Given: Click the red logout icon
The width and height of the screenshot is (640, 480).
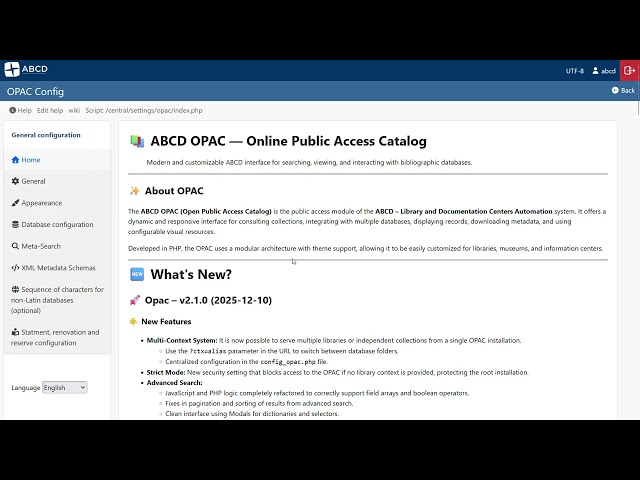Looking at the screenshot, I should (630, 70).
